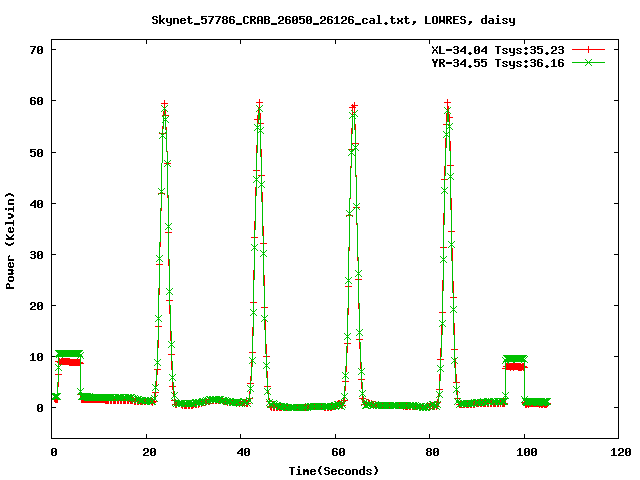Image resolution: width=640 pixels, height=480 pixels.
Task: Click the x-axis tick label 80
Action: tap(432, 452)
